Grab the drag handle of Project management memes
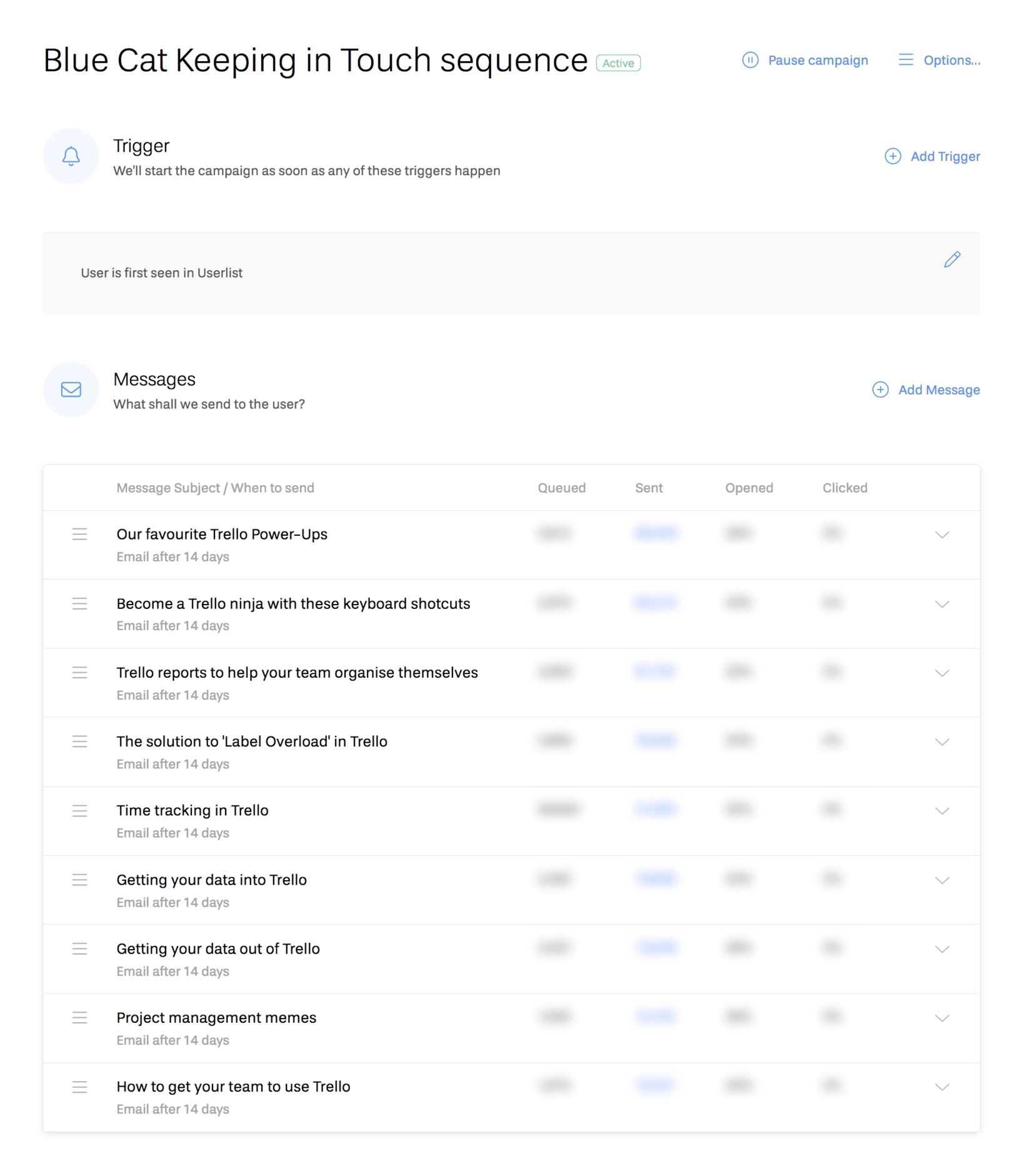Screen dimensions: 1025x1176 (80, 1018)
